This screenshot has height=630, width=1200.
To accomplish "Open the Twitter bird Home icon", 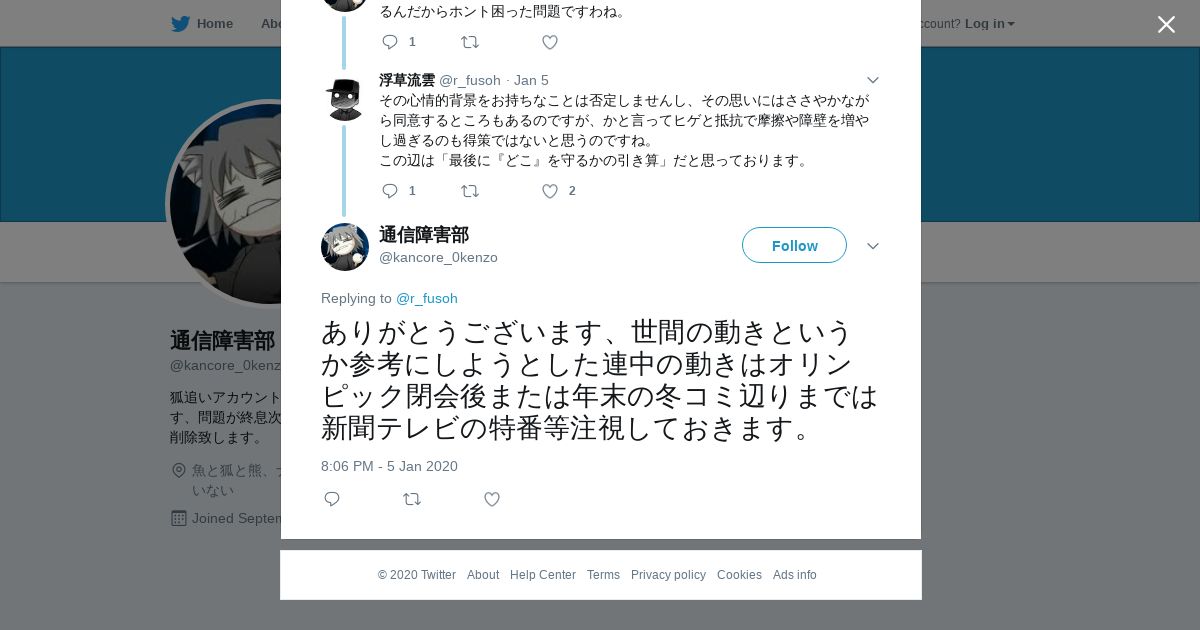I will (181, 24).
